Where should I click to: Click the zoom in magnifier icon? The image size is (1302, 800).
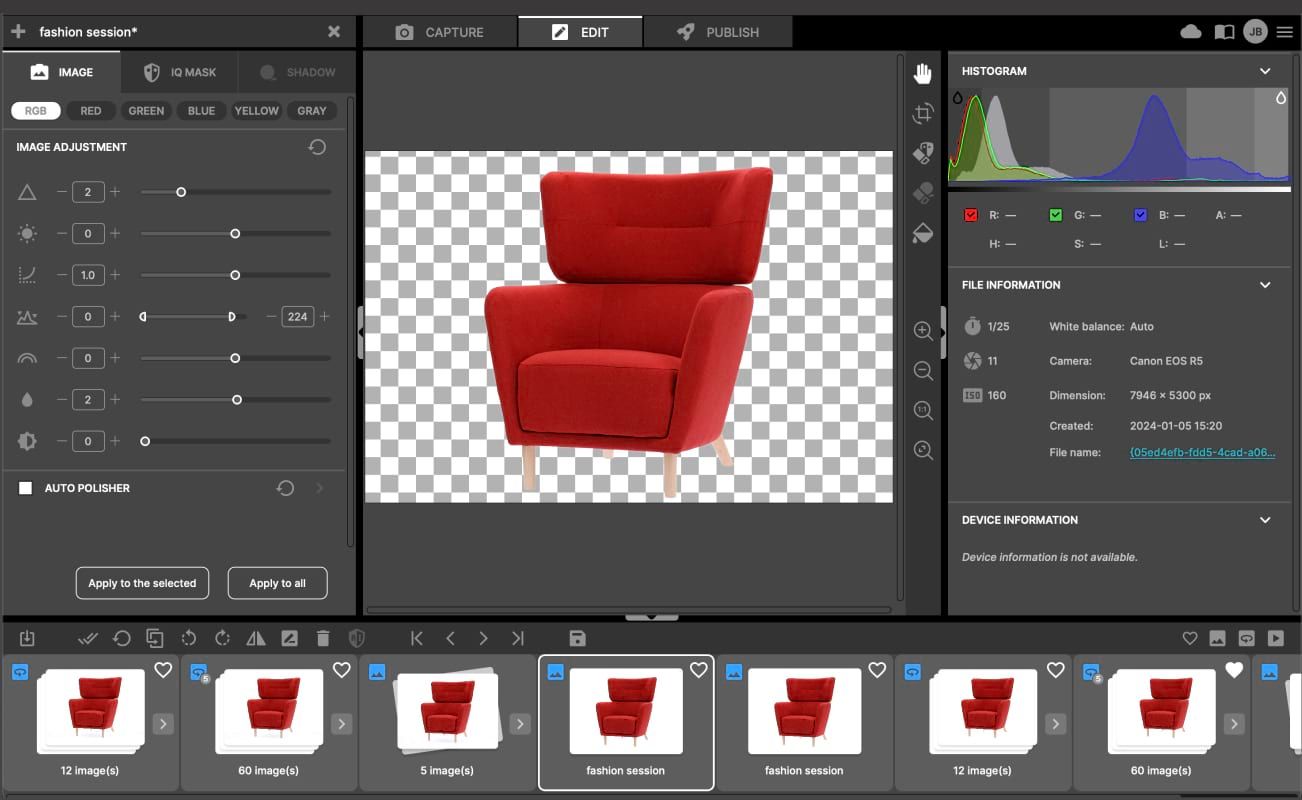pos(923,331)
